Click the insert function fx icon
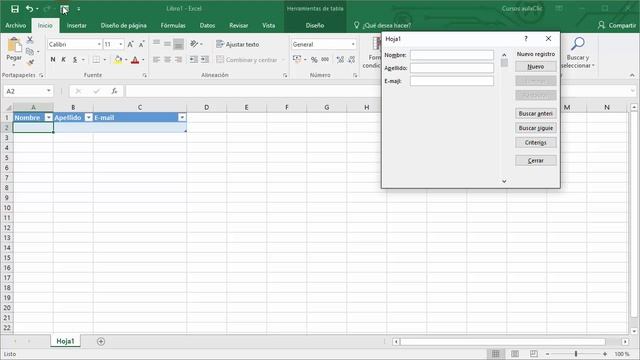 114,91
